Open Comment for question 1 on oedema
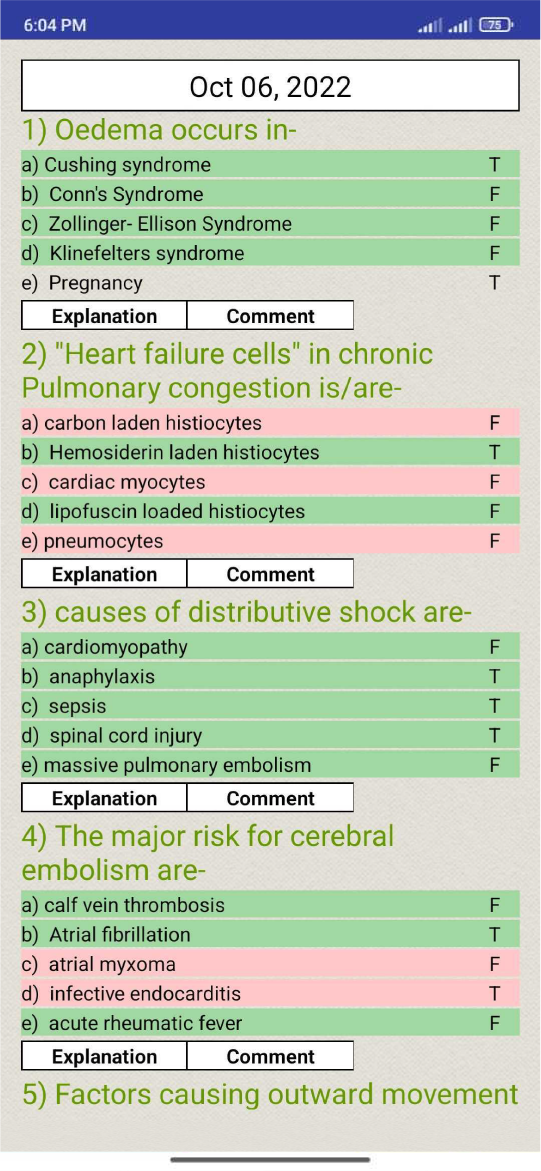This screenshot has height=1171, width=541. (270, 316)
